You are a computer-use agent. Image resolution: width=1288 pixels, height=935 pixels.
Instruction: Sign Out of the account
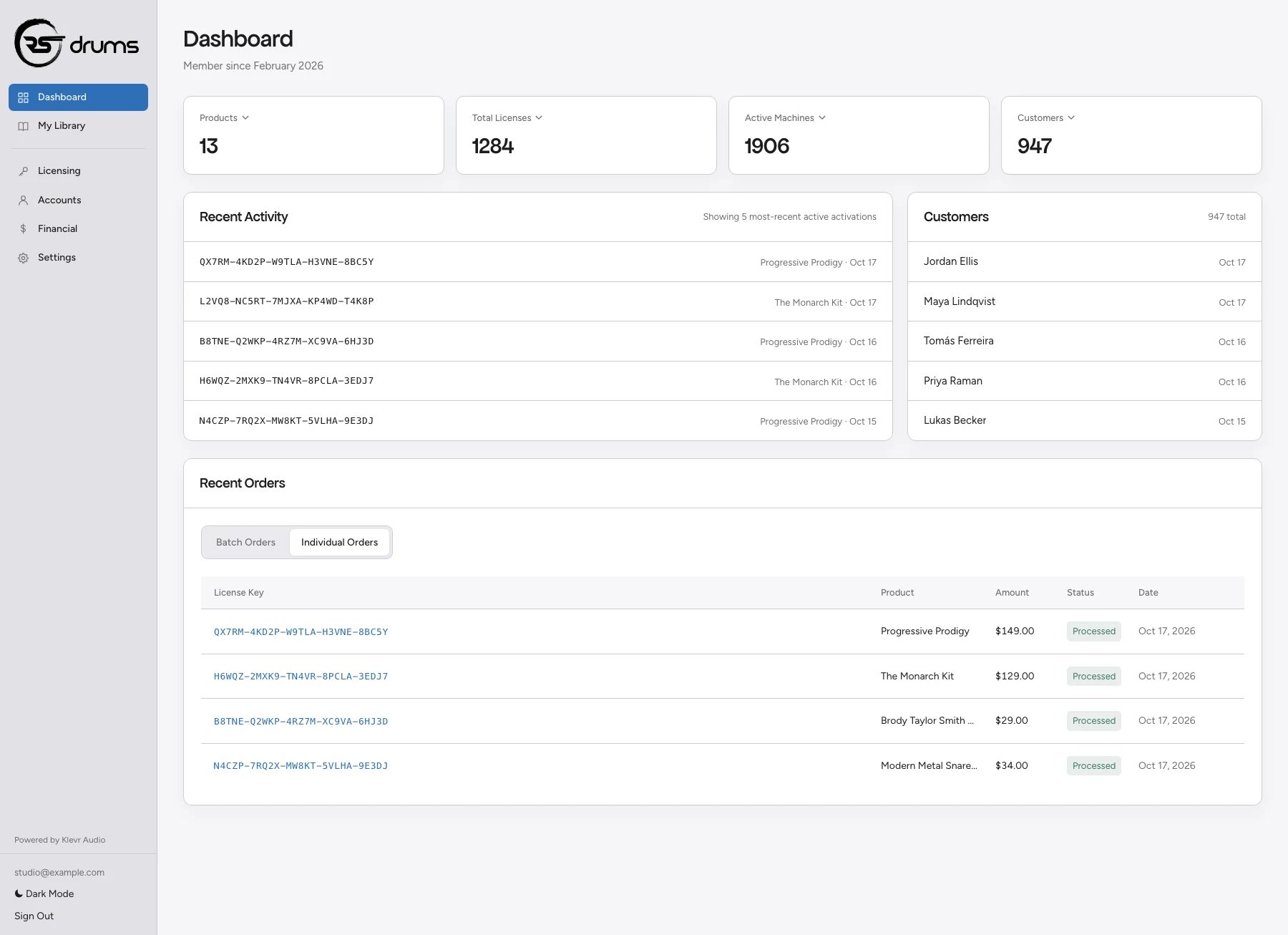tap(34, 916)
